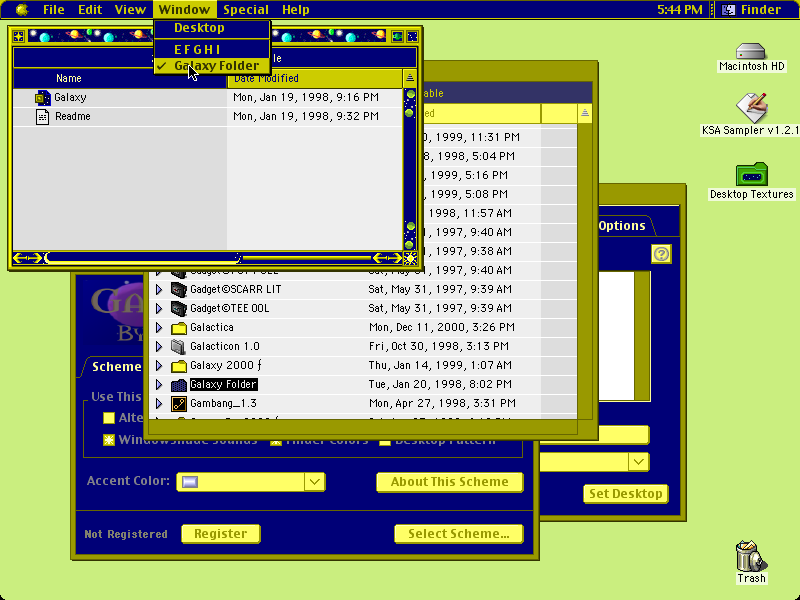The image size is (800, 600).
Task: Click the Galaxy Folder window close box
Action: 19,36
